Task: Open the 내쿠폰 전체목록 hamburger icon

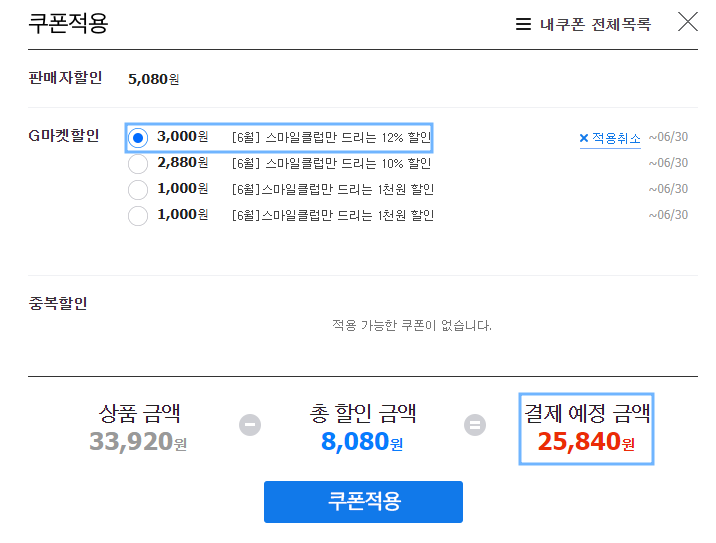Action: tap(523, 24)
